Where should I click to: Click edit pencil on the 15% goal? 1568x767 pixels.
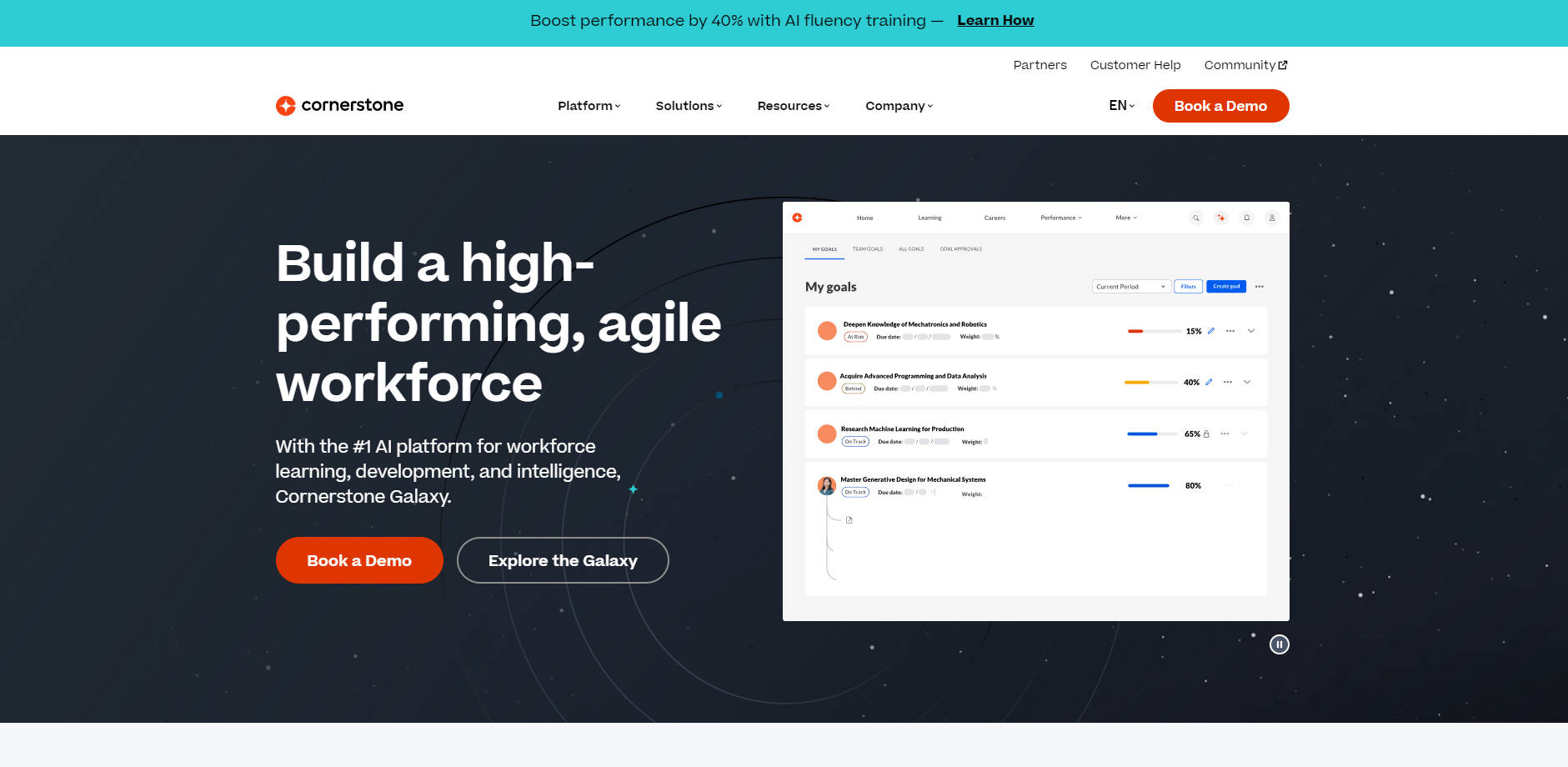(x=1211, y=331)
